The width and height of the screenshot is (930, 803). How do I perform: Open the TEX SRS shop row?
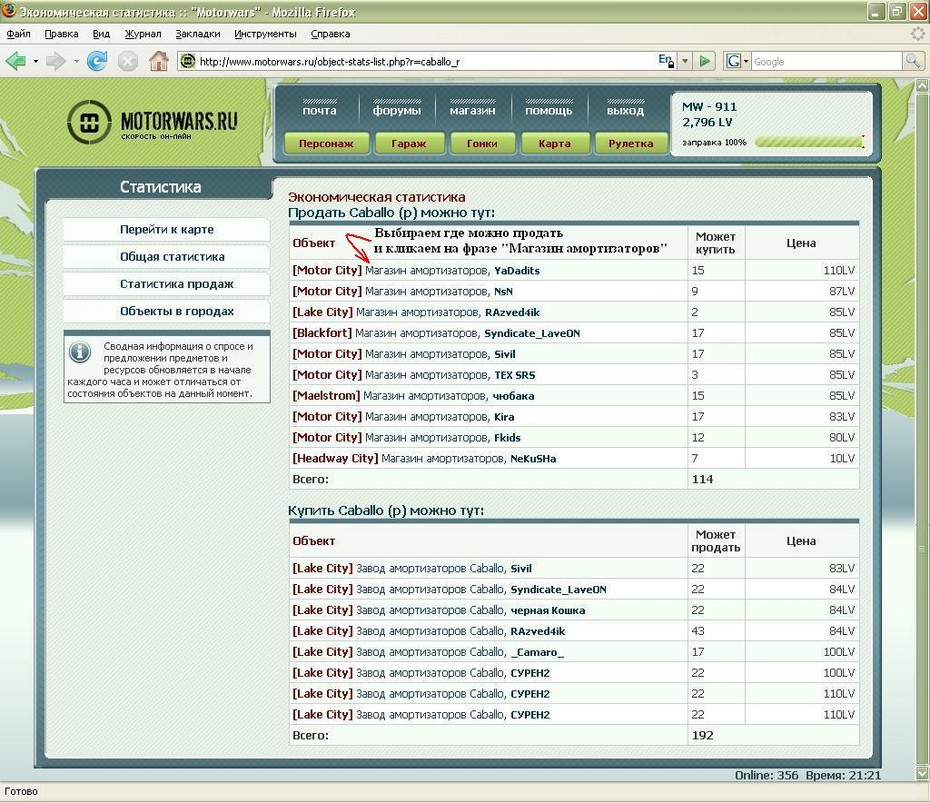coord(428,375)
